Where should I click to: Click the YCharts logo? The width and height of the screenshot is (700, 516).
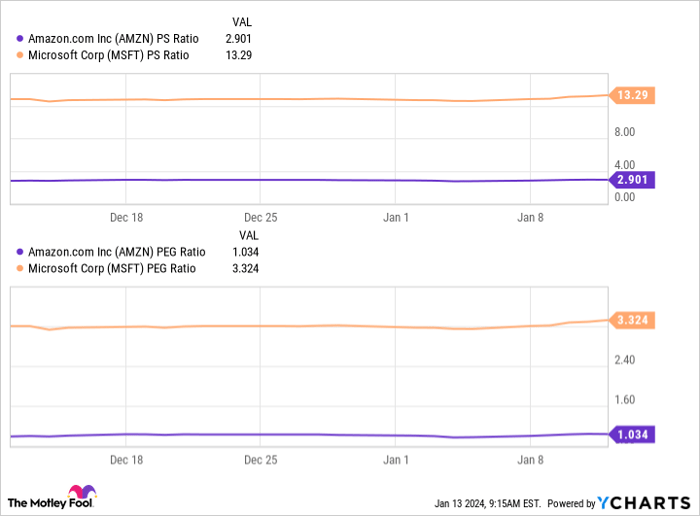(x=645, y=502)
